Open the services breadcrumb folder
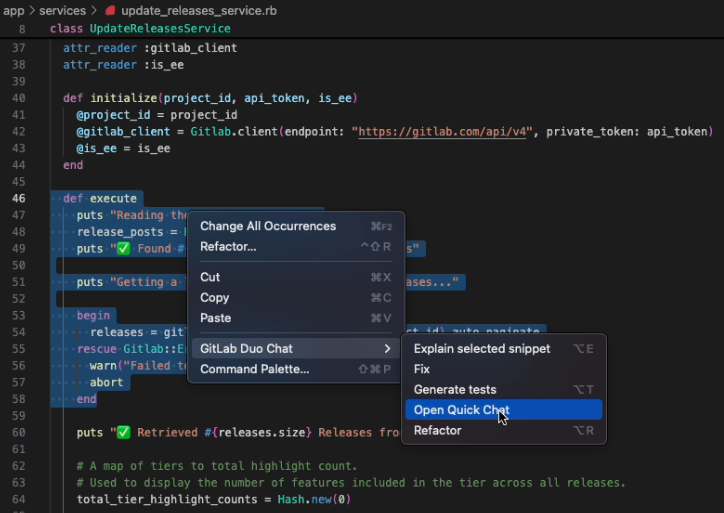The height and width of the screenshot is (513, 724). (62, 10)
